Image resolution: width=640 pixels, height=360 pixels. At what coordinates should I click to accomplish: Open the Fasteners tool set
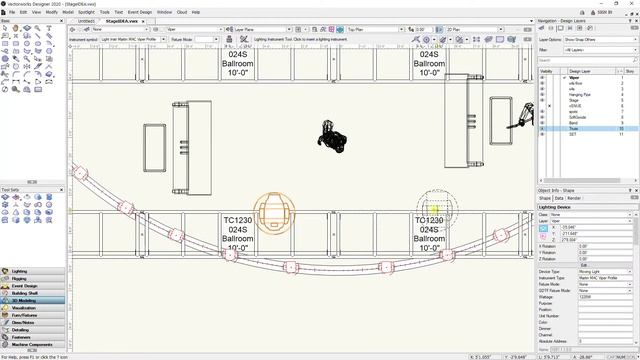(x=33, y=337)
